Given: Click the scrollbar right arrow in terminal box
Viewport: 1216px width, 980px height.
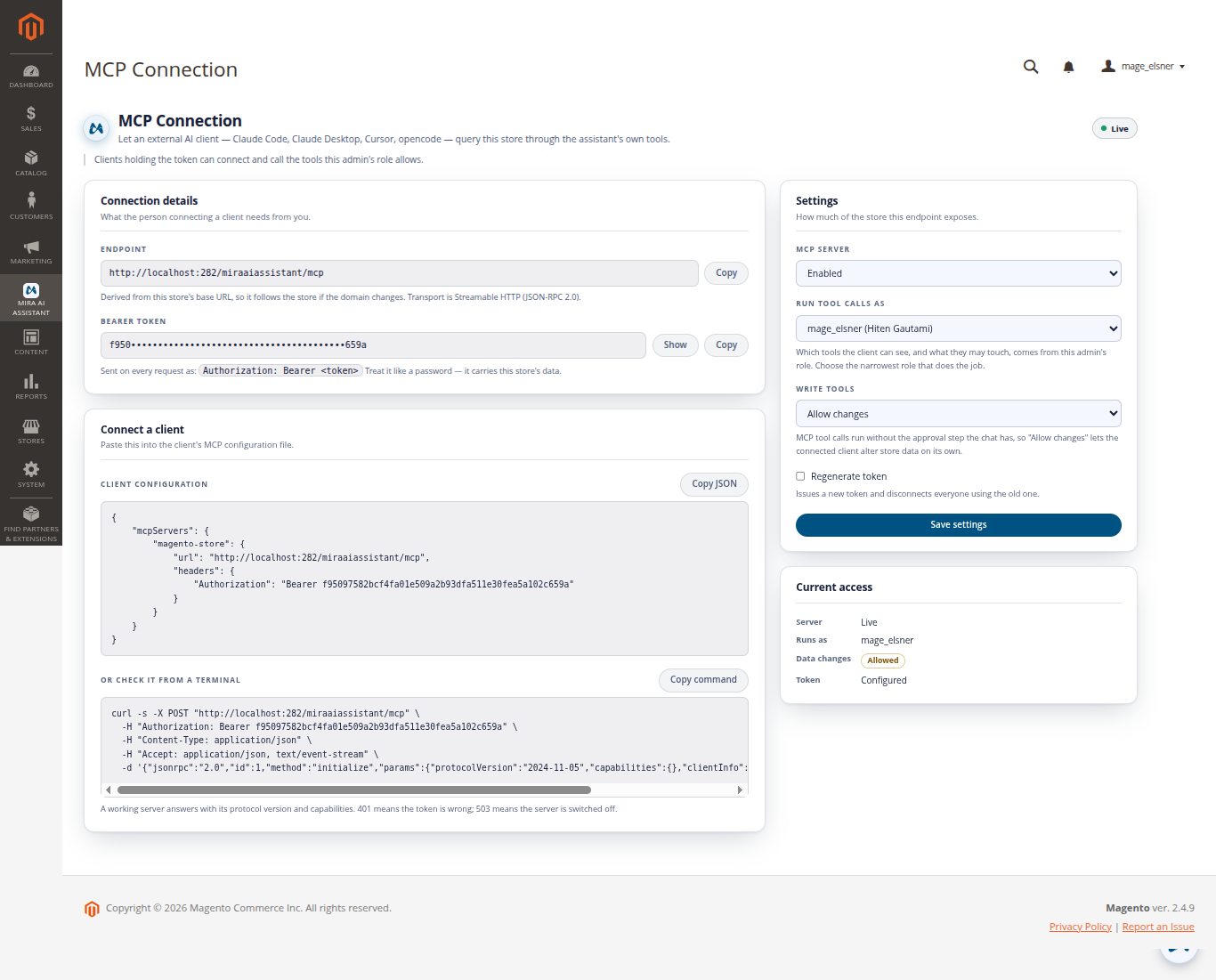Looking at the screenshot, I should (x=740, y=790).
